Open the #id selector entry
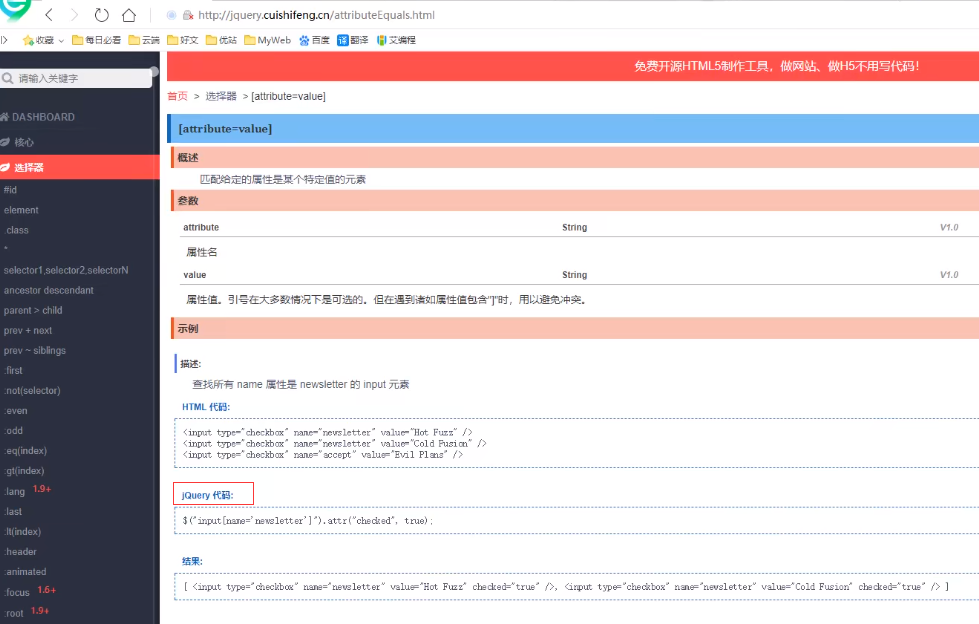The image size is (979, 624). point(11,190)
